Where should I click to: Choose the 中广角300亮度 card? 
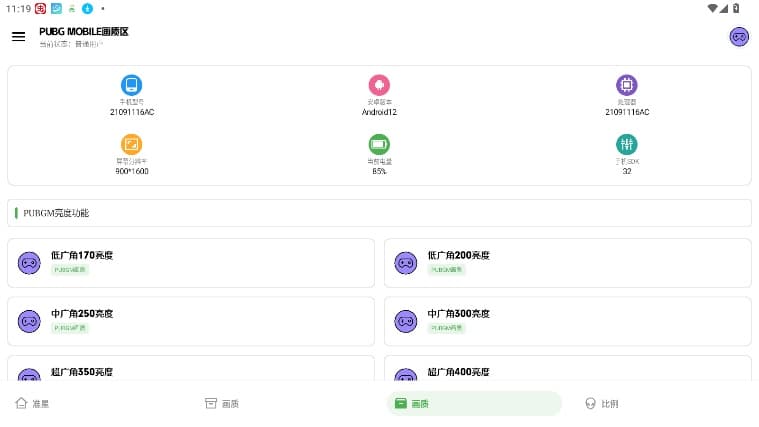(x=567, y=321)
